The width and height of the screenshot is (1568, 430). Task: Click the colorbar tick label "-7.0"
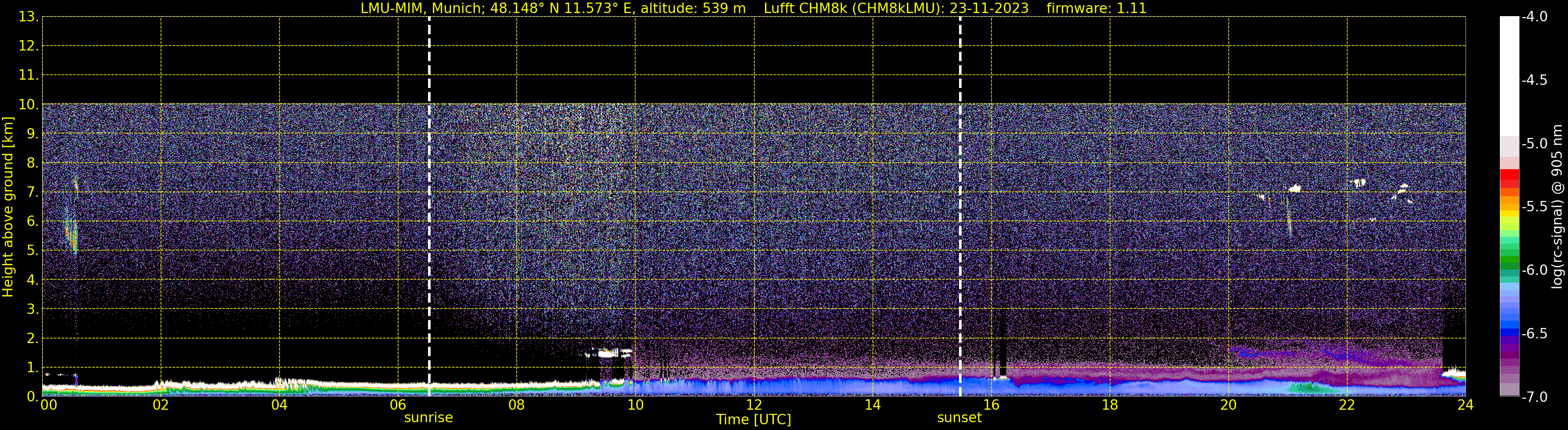pos(1534,397)
